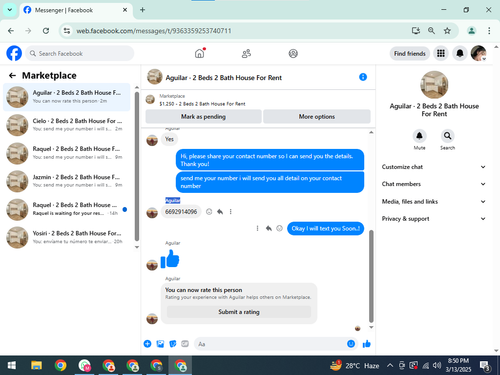Open the Aguilar conversation in the list

[67, 97]
